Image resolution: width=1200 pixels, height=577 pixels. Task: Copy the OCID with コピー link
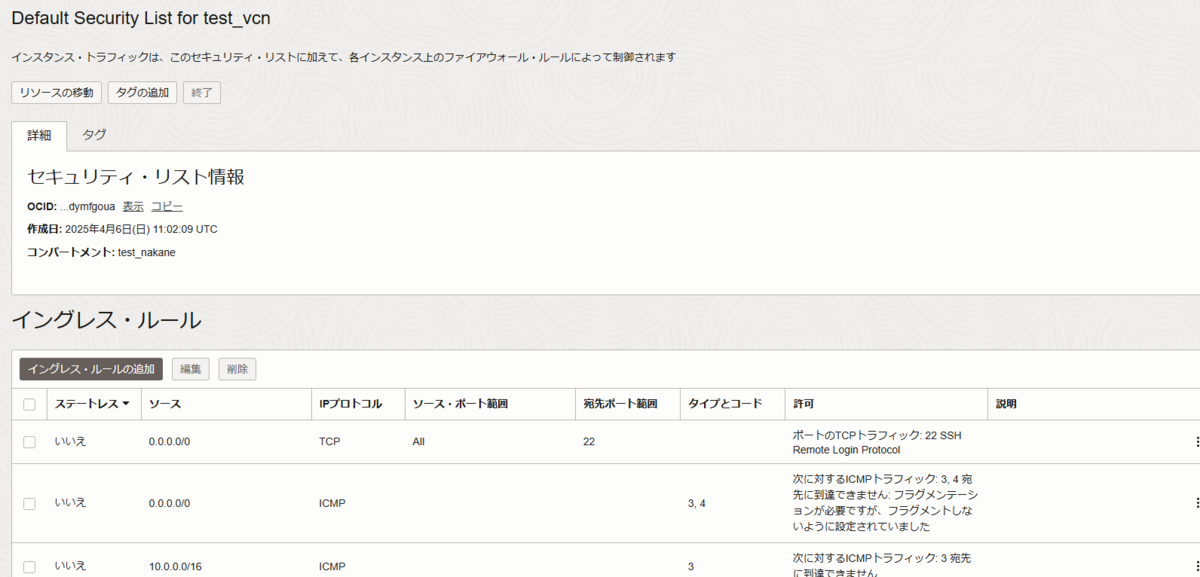click(167, 206)
